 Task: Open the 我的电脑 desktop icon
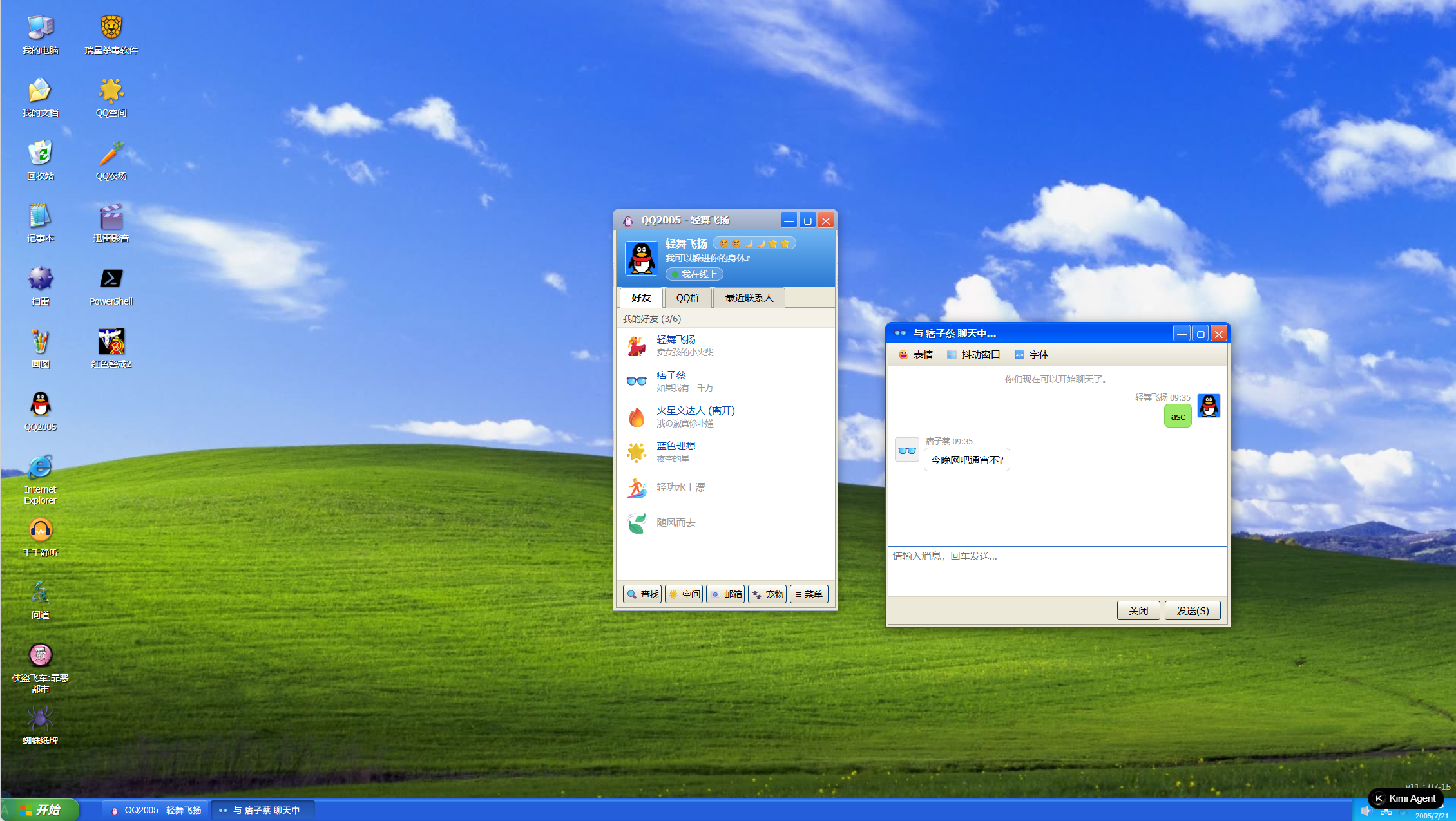click(40, 35)
